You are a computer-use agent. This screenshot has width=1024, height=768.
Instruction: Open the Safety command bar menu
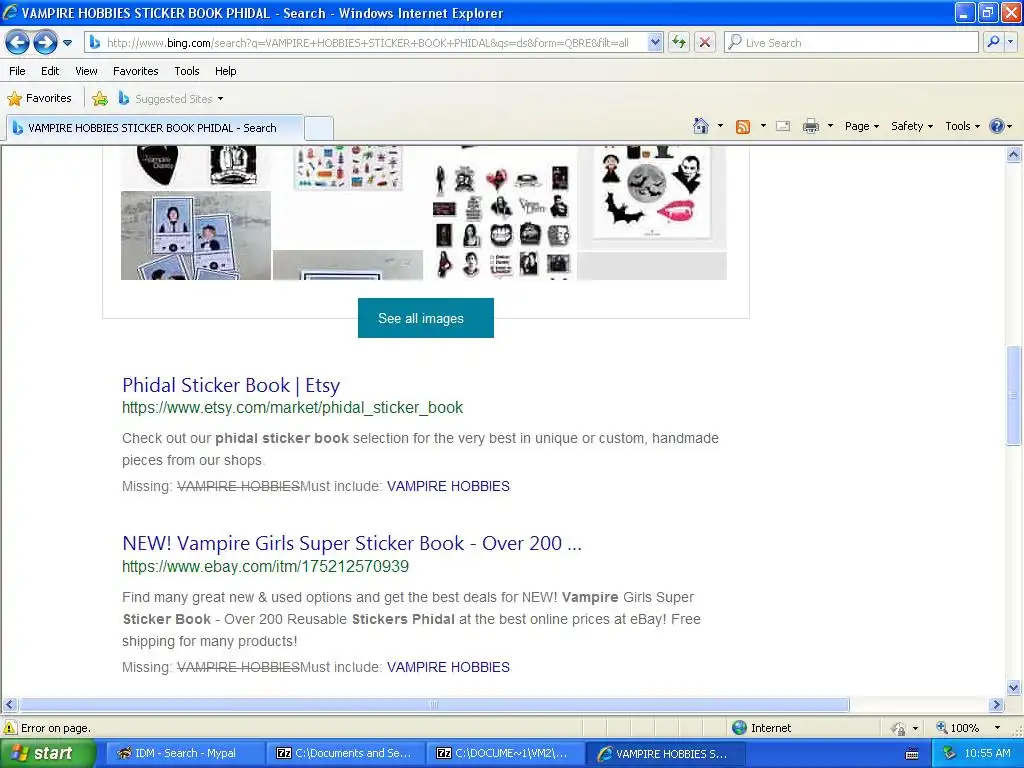pyautogui.click(x=912, y=126)
